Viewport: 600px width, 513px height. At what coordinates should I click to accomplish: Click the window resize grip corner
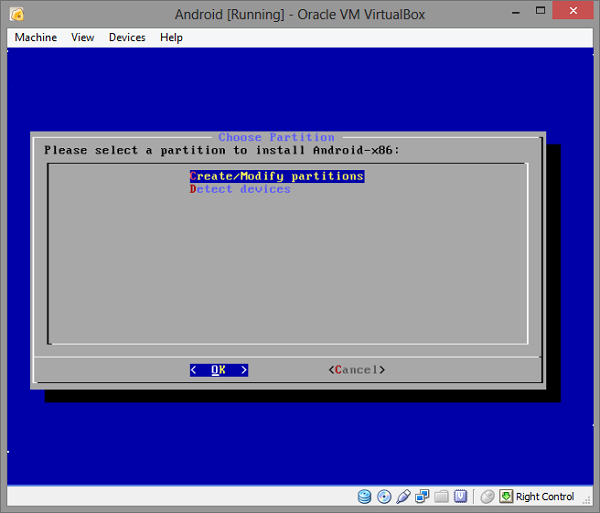point(587,500)
